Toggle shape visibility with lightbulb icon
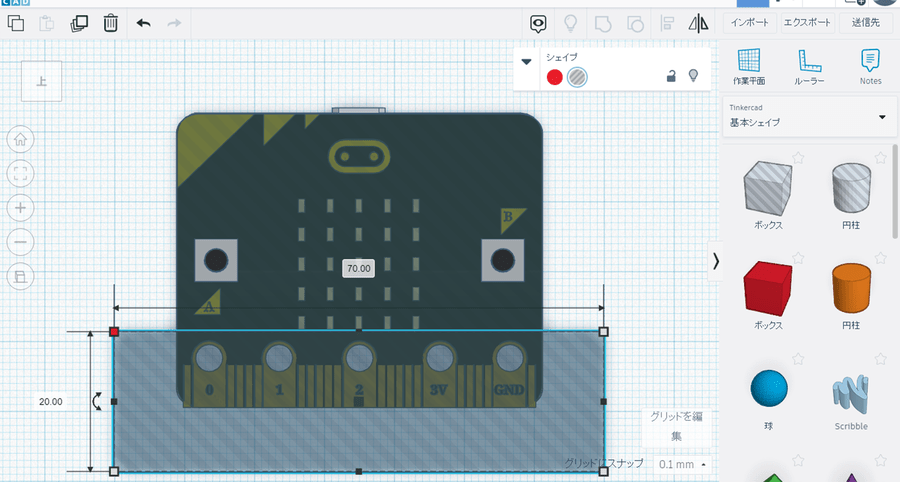 [692, 76]
